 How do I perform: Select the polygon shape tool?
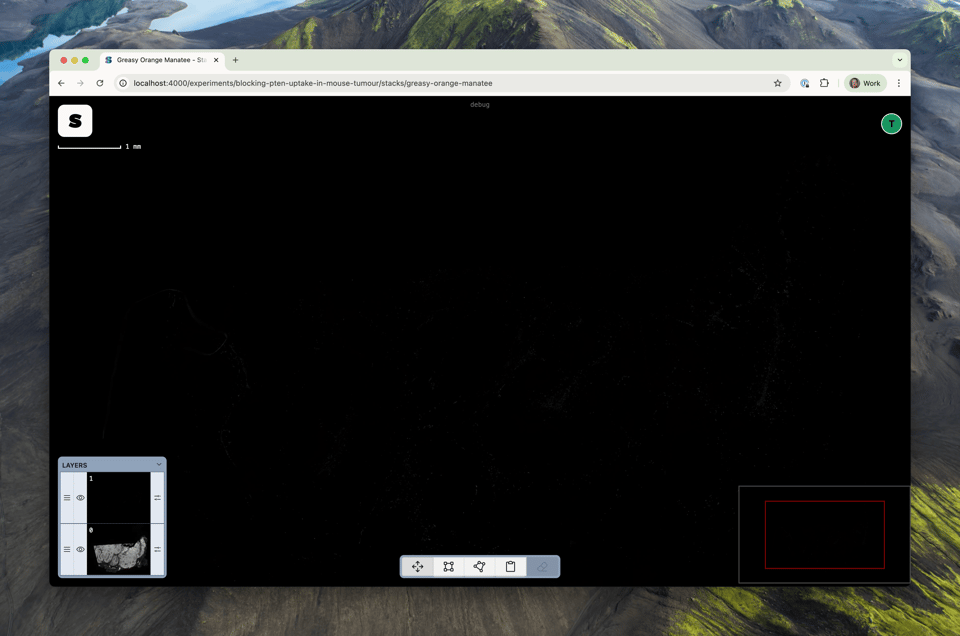[x=480, y=567]
